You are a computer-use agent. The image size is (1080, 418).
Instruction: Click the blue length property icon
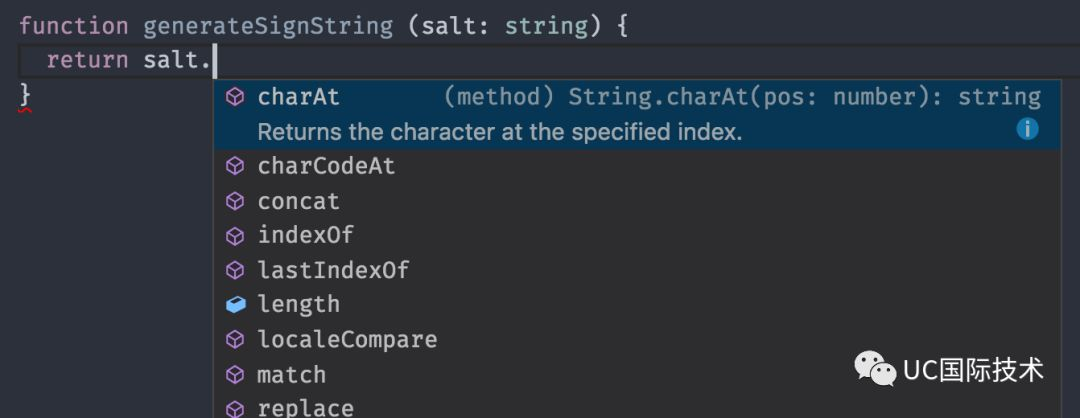pyautogui.click(x=235, y=304)
